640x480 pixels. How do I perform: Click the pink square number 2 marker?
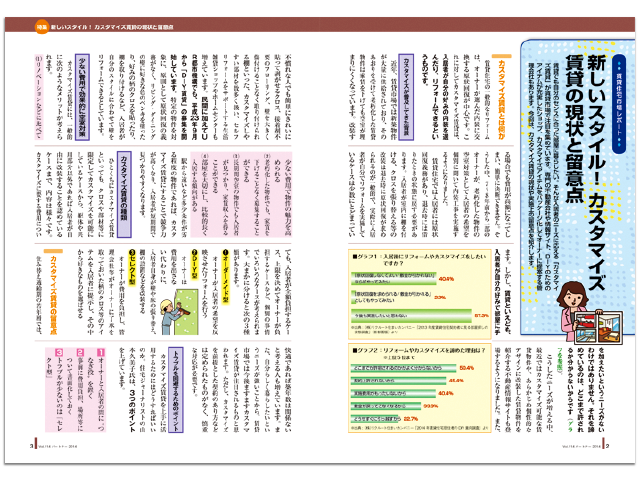click(80, 352)
